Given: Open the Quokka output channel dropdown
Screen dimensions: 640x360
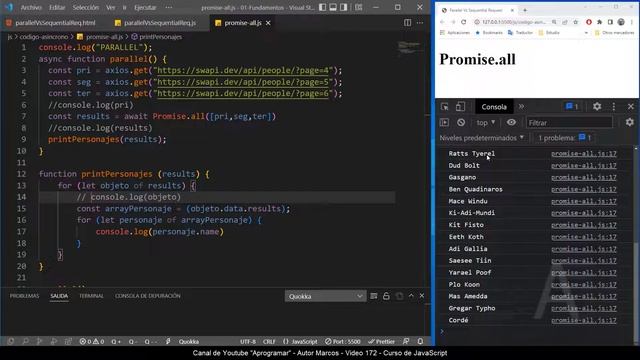Looking at the screenshot, I should tap(325, 296).
